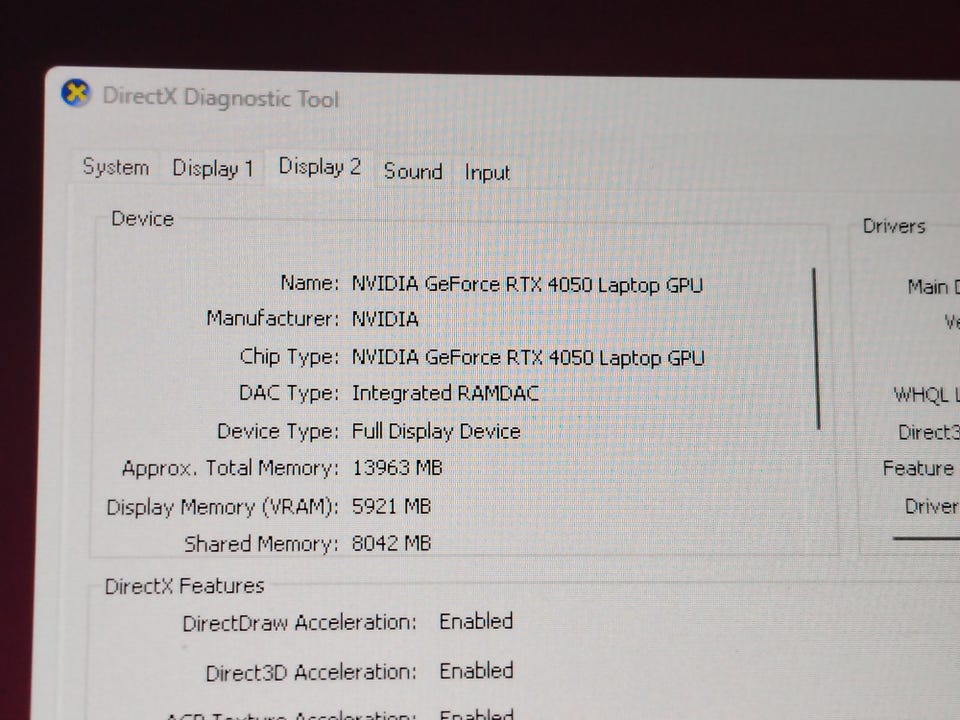Select the Name value NVIDIA GeForce RTX 4050
Viewport: 960px width, 720px height.
(x=527, y=285)
